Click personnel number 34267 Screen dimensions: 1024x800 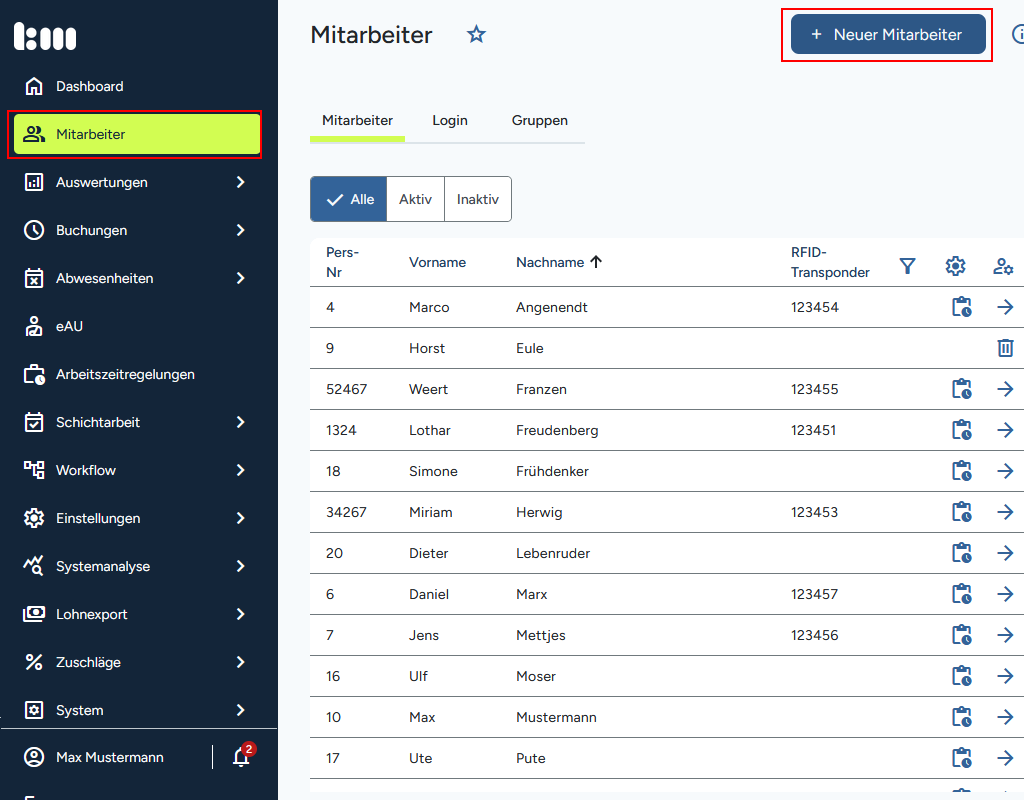coord(346,512)
